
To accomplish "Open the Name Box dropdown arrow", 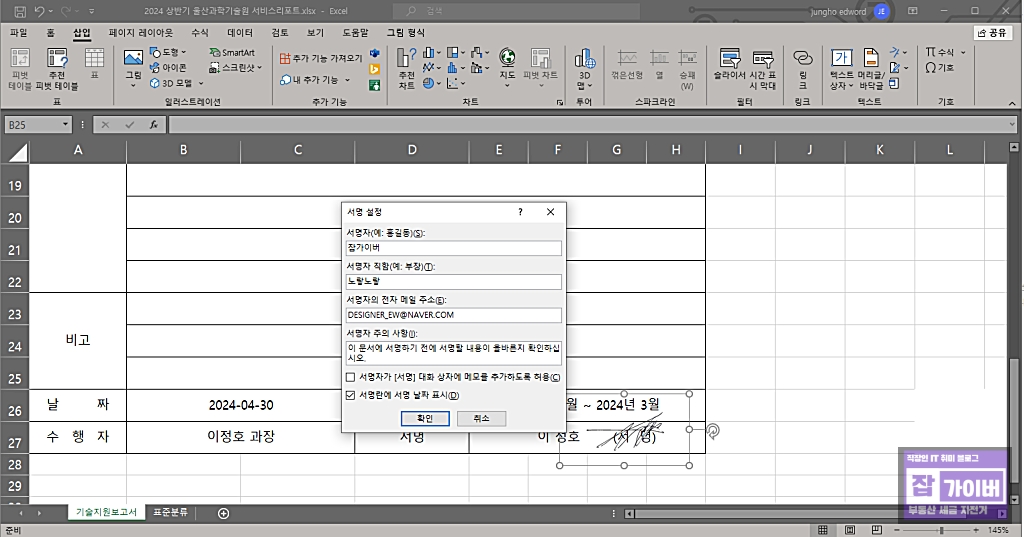I will point(65,124).
